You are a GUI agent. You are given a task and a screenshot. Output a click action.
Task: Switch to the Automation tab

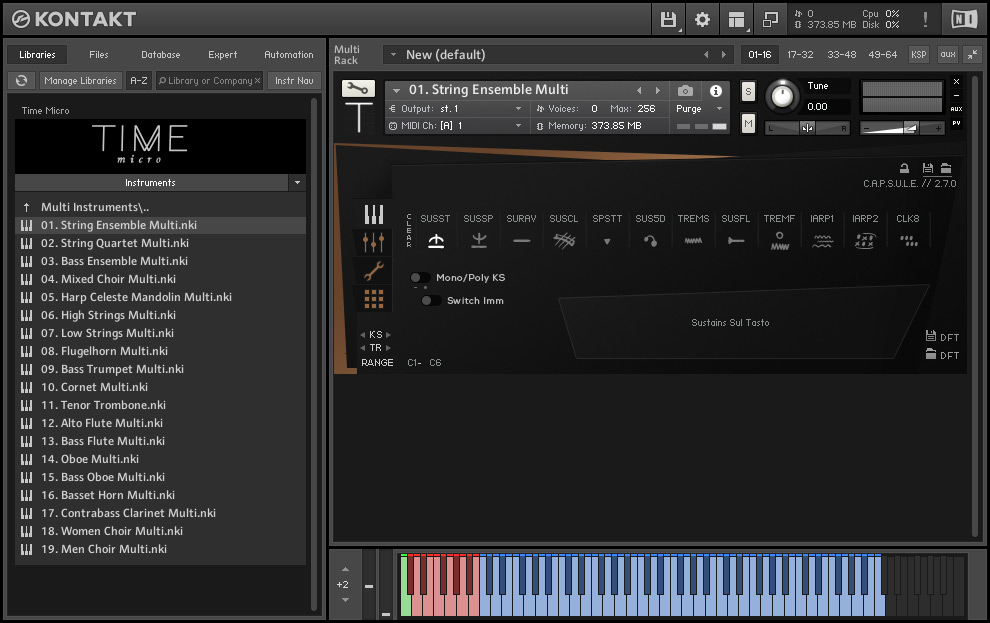(x=288, y=55)
